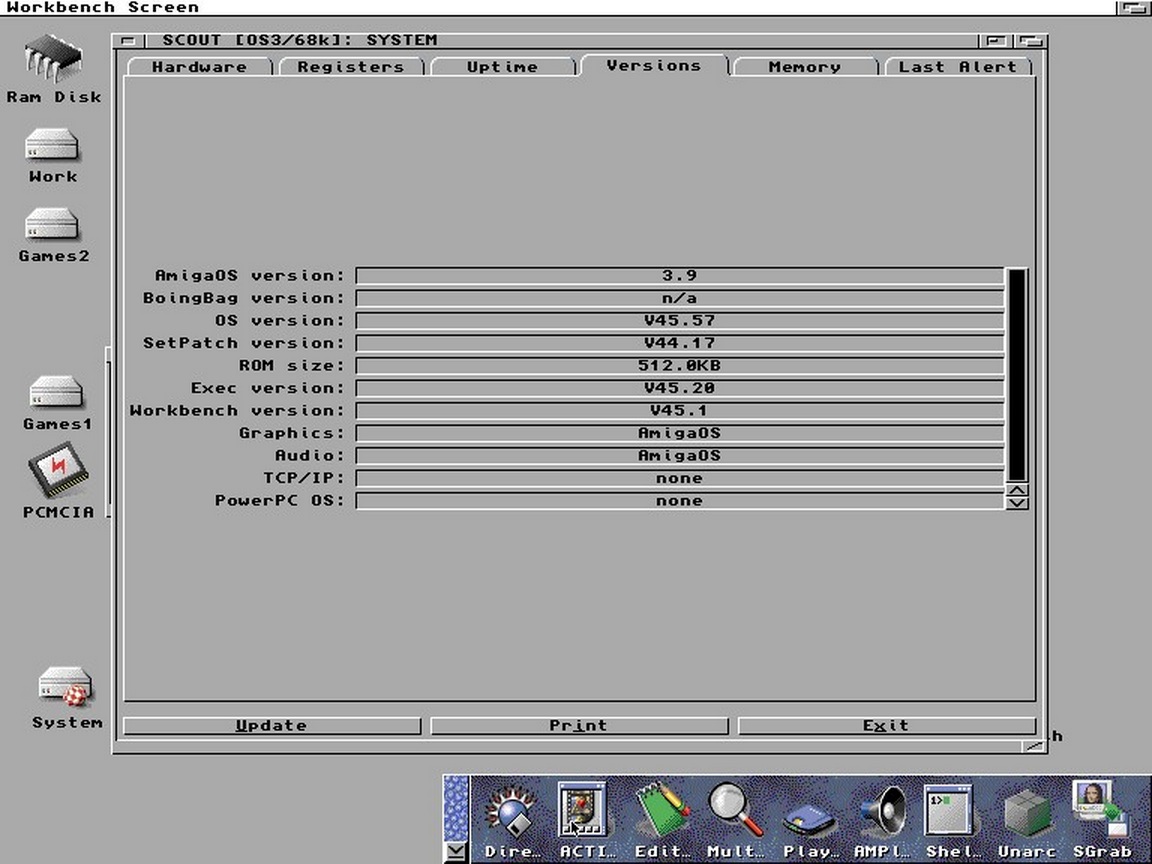Select the PCMCIA card icon
This screenshot has width=1152, height=864.
[x=58, y=480]
